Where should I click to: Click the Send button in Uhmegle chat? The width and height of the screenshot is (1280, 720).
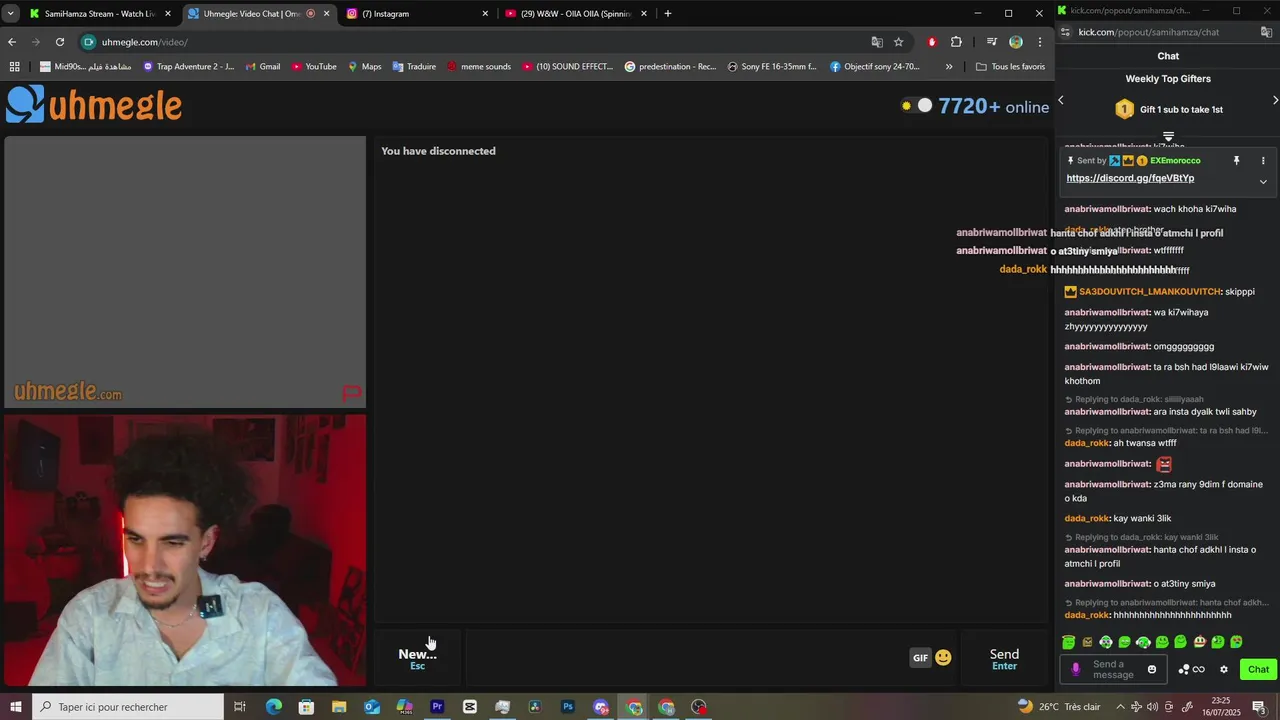click(x=1004, y=658)
